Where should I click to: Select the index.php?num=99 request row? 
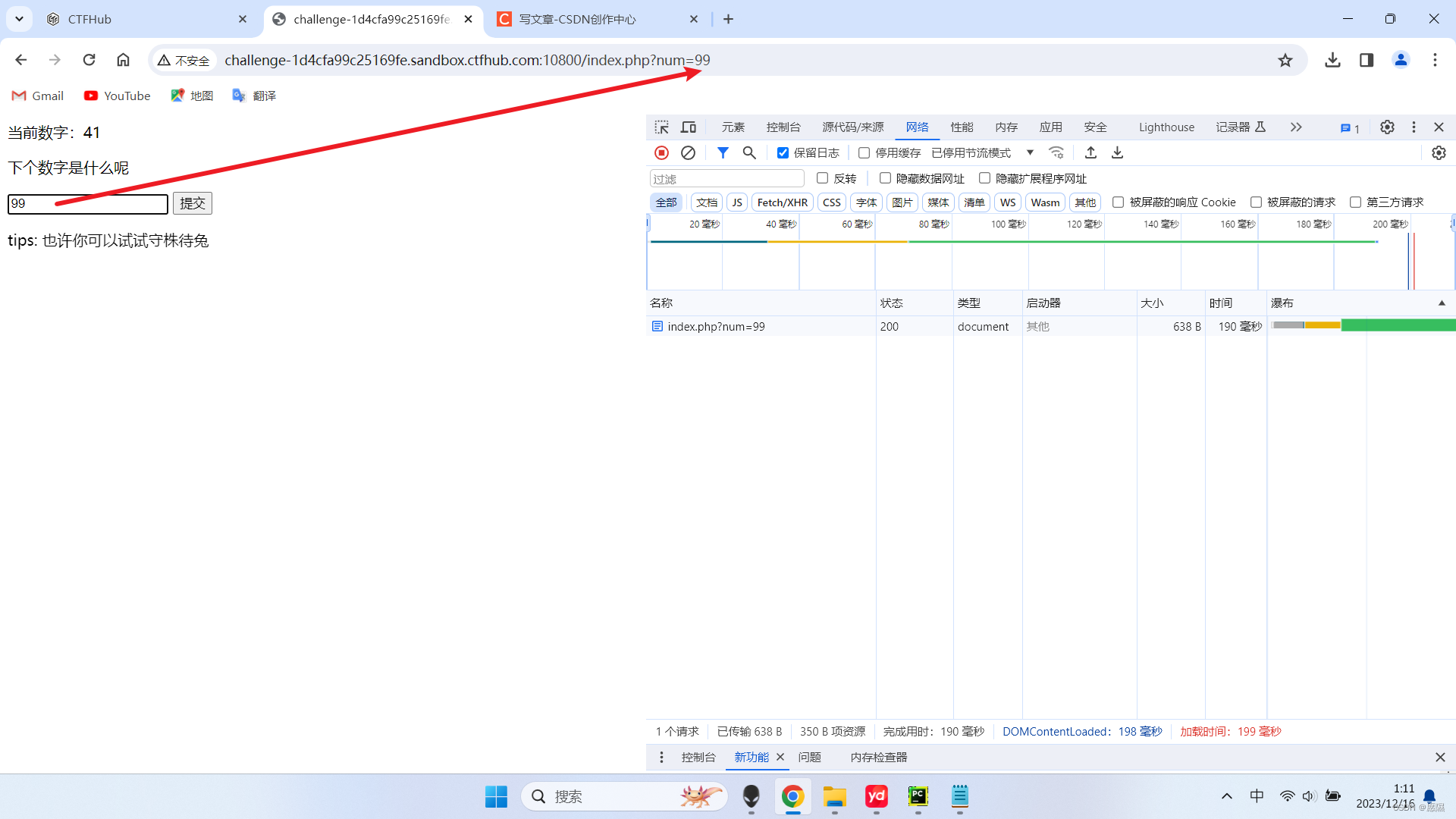pos(716,326)
